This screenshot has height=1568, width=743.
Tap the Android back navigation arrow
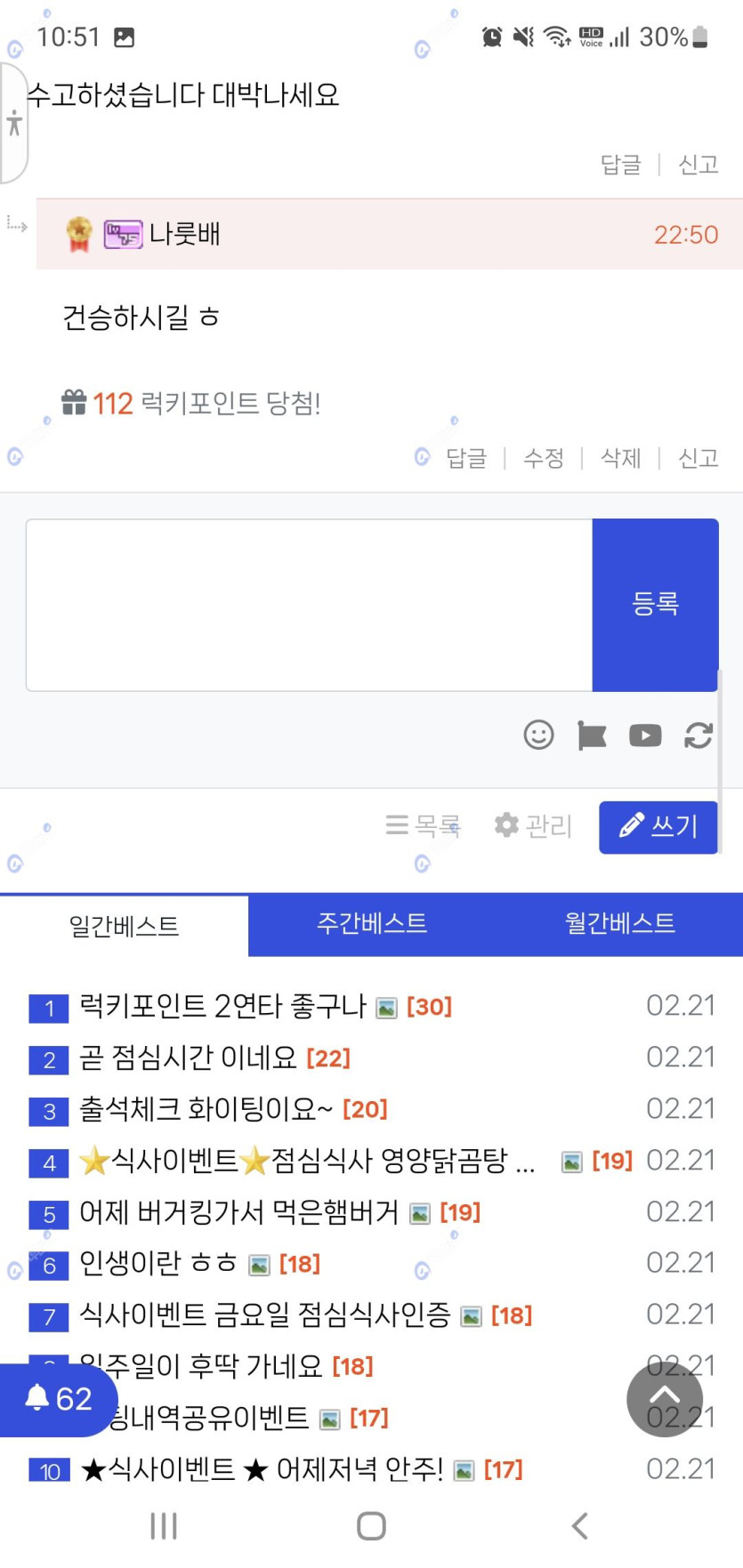pyautogui.click(x=579, y=1525)
